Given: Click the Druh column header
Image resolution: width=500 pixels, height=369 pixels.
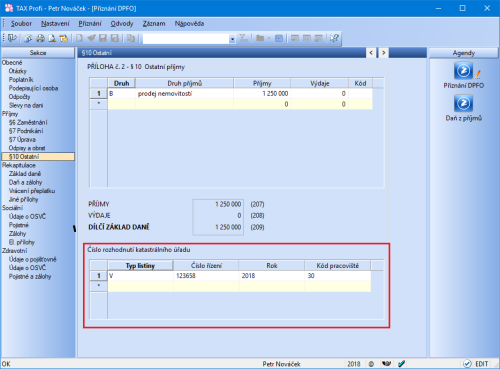Looking at the screenshot, I should 122,83.
